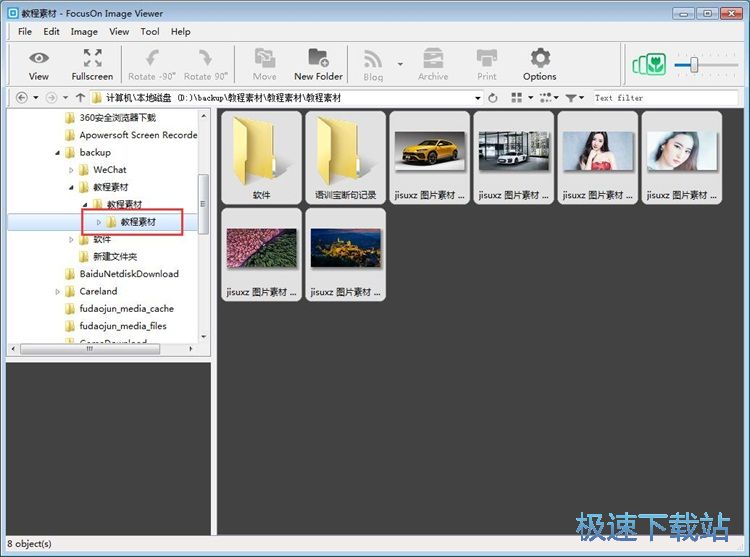Click the View toolbar icon
750x557 pixels.
coord(38,64)
